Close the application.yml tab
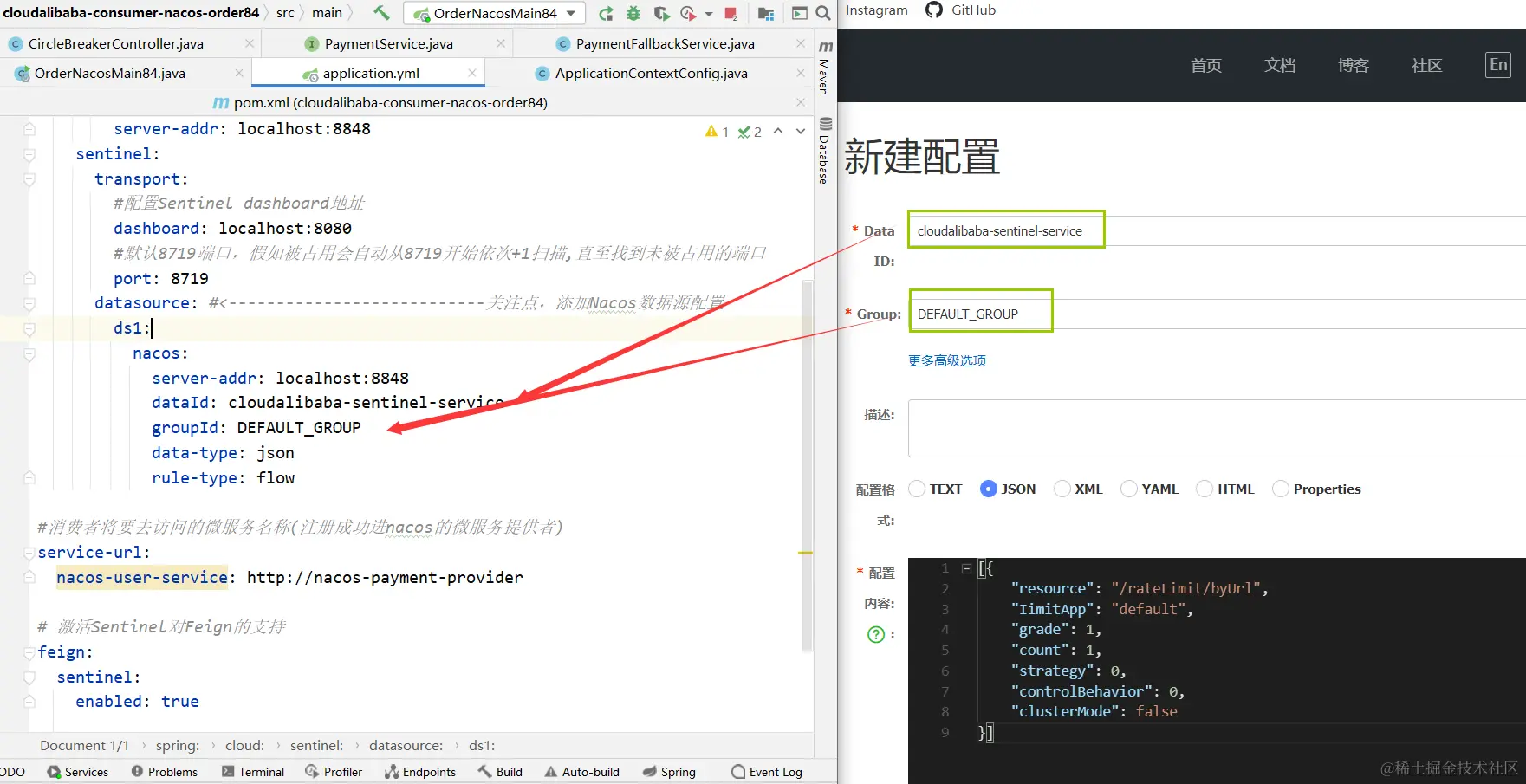 click(472, 73)
